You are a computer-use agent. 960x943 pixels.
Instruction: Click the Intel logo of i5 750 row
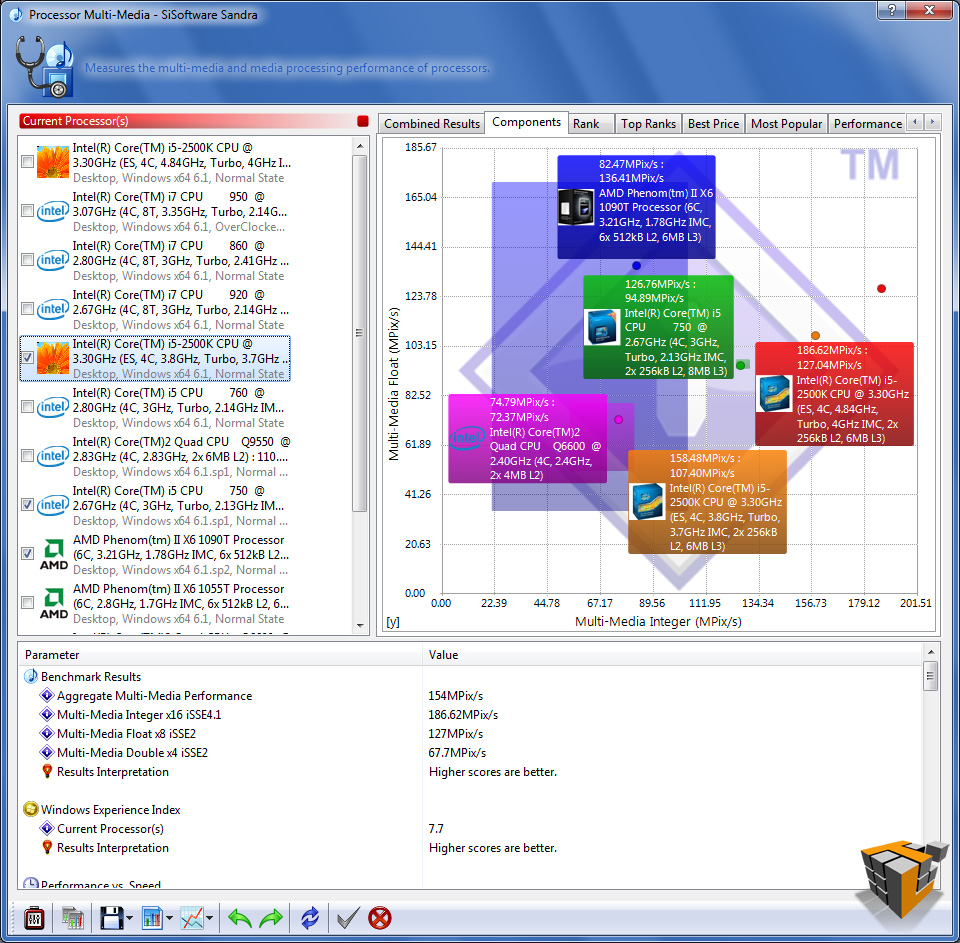pyautogui.click(x=53, y=506)
